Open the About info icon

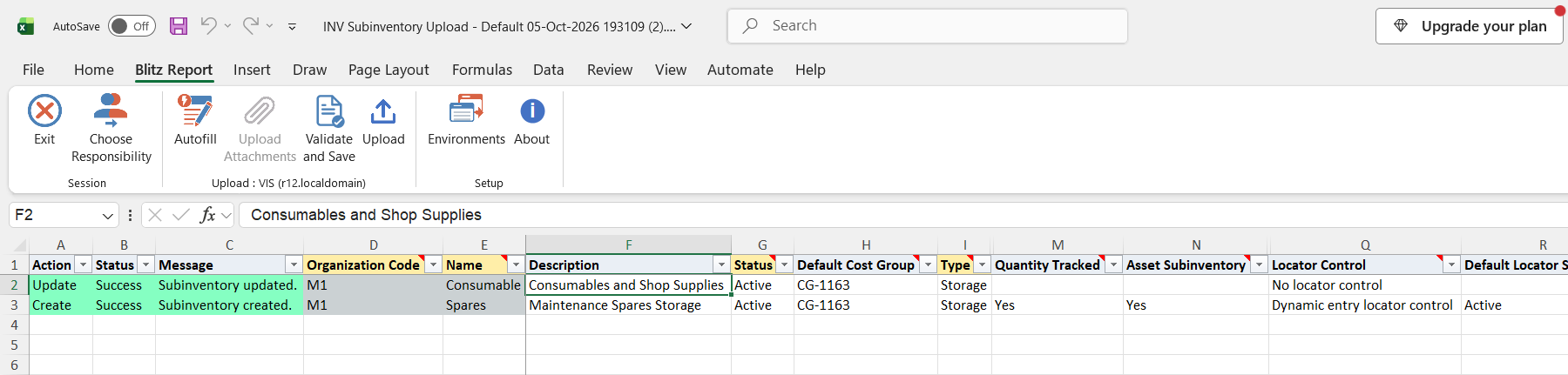click(532, 111)
